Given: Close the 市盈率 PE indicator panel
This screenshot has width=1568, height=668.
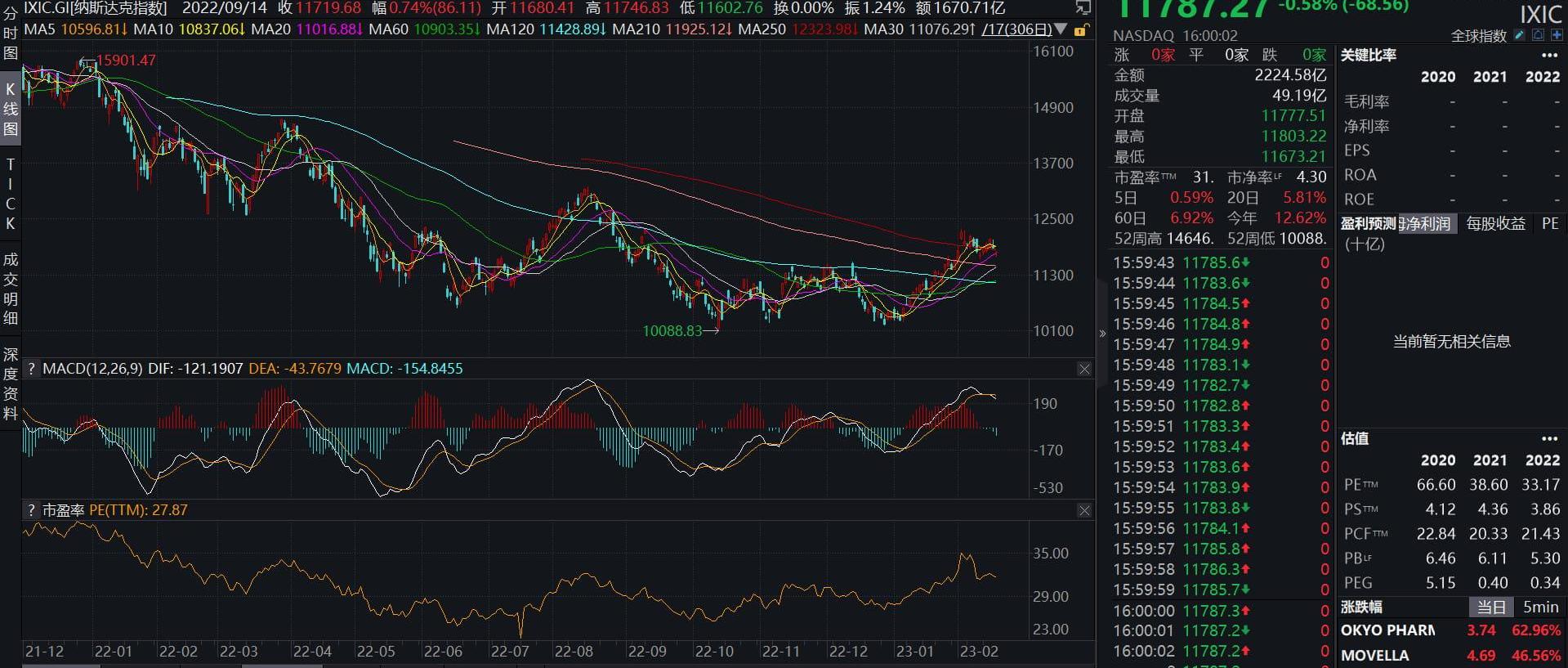Looking at the screenshot, I should [x=1084, y=511].
